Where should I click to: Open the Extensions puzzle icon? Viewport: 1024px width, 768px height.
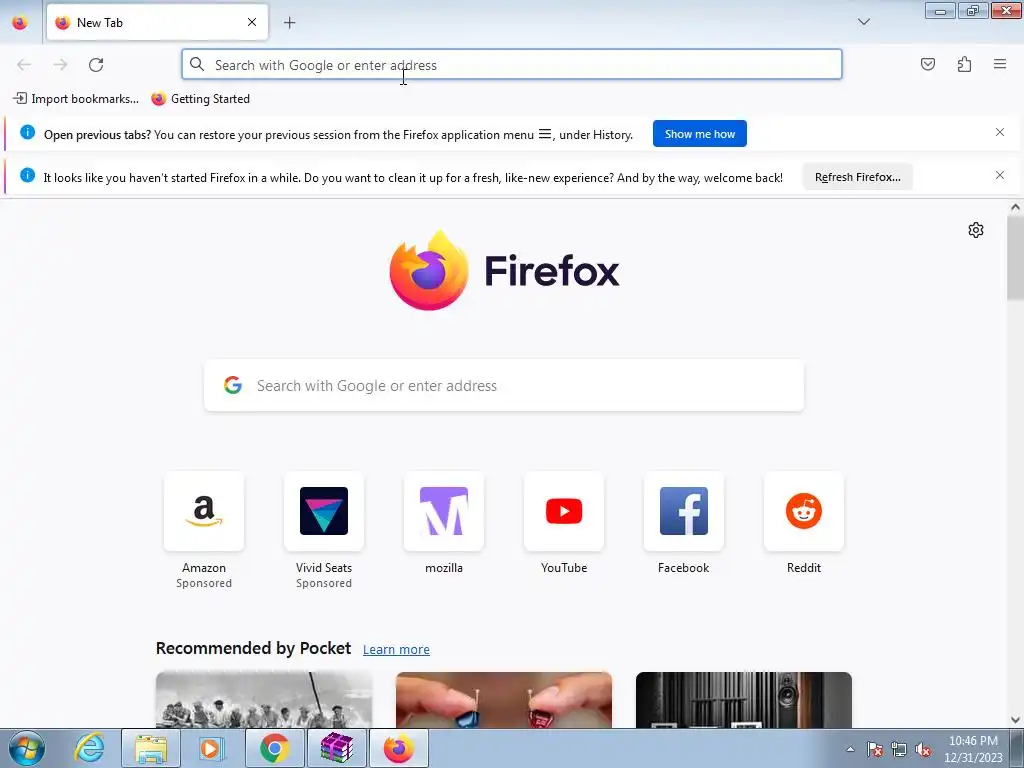(x=964, y=64)
